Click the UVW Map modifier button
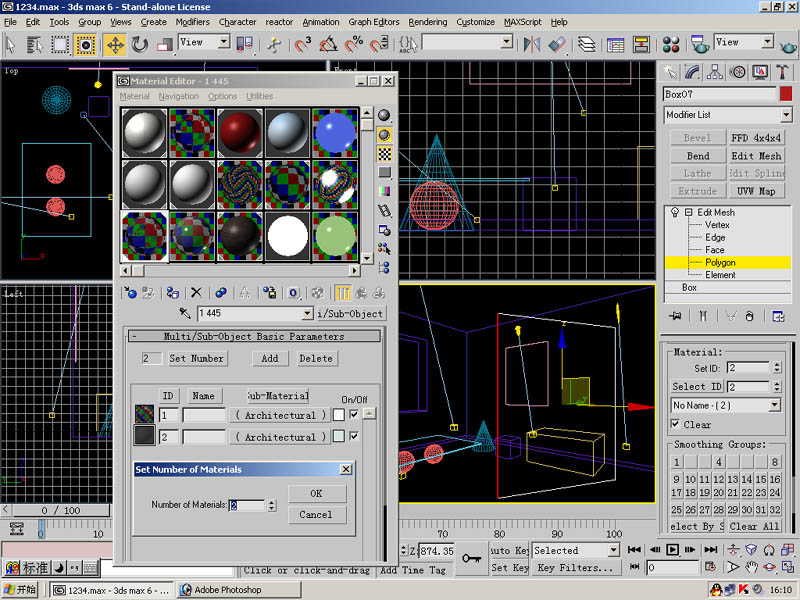The image size is (800, 600). [x=756, y=191]
